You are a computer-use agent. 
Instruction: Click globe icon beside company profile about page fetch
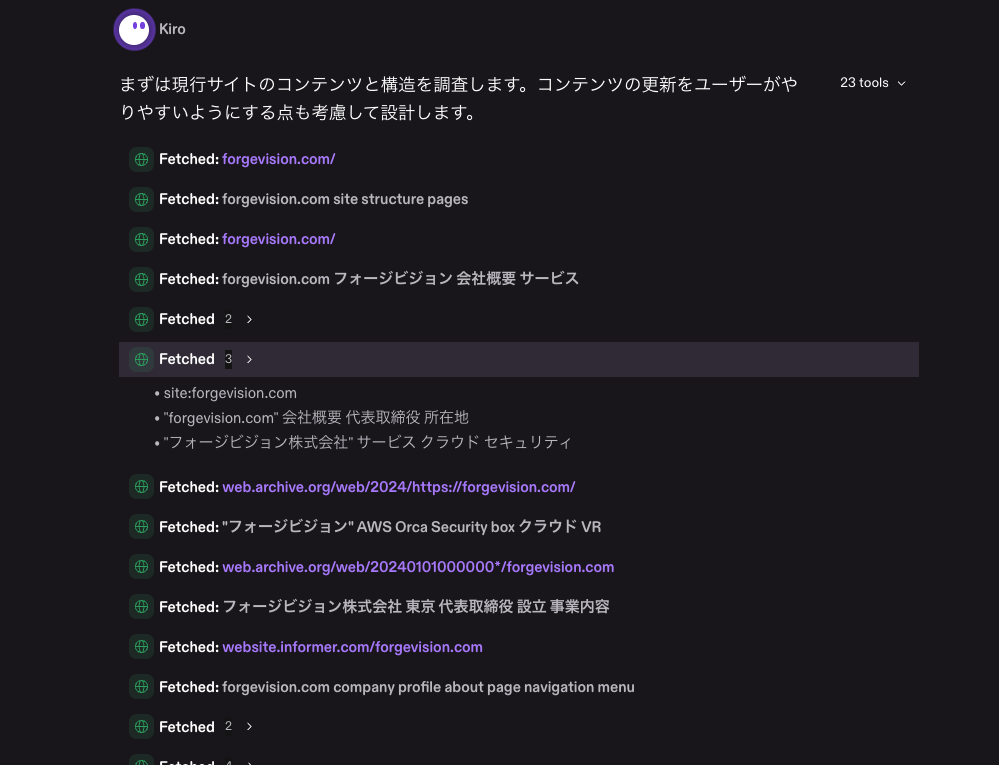tap(141, 687)
